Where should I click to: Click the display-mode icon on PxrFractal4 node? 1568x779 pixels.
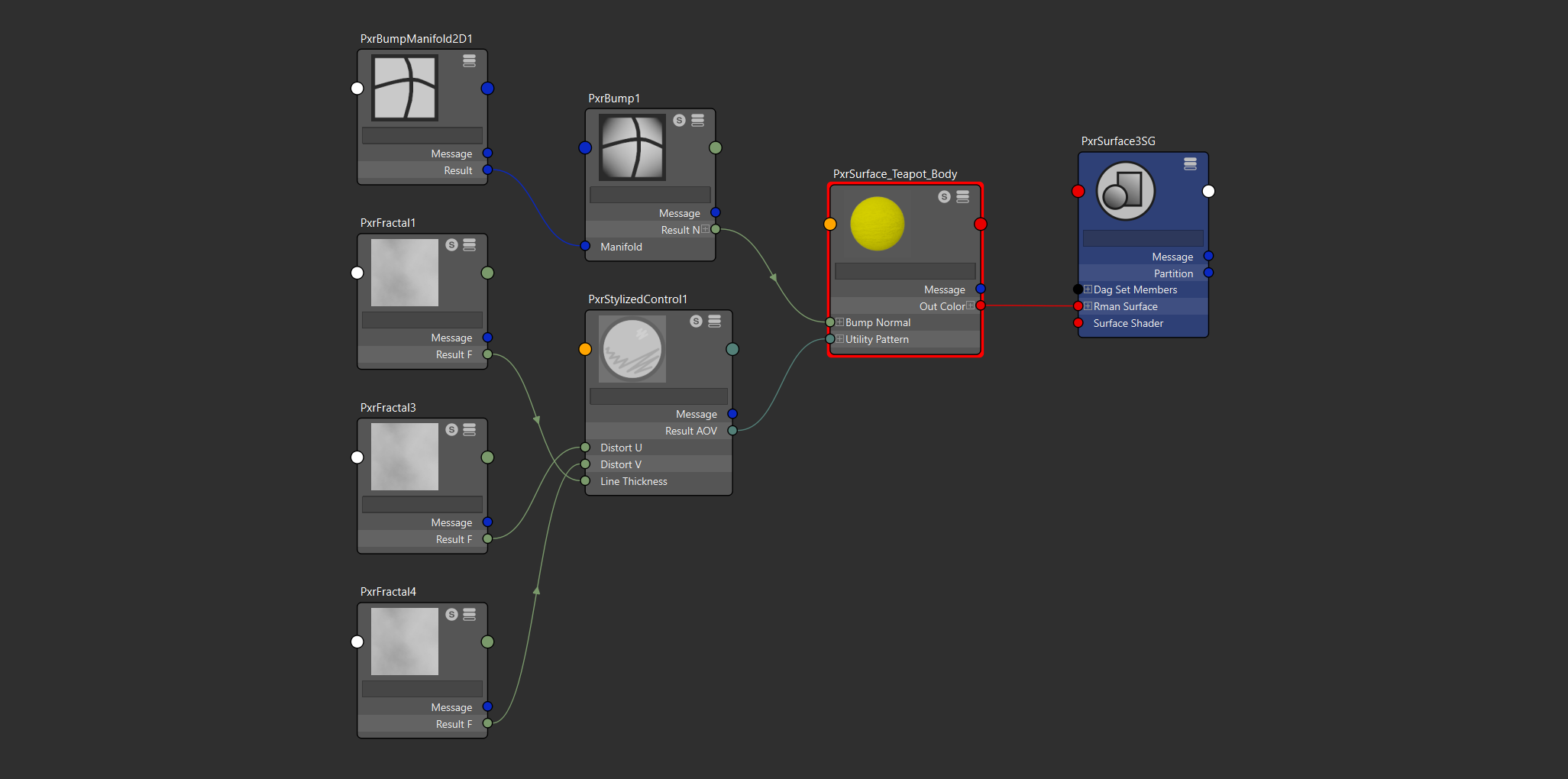[x=468, y=614]
